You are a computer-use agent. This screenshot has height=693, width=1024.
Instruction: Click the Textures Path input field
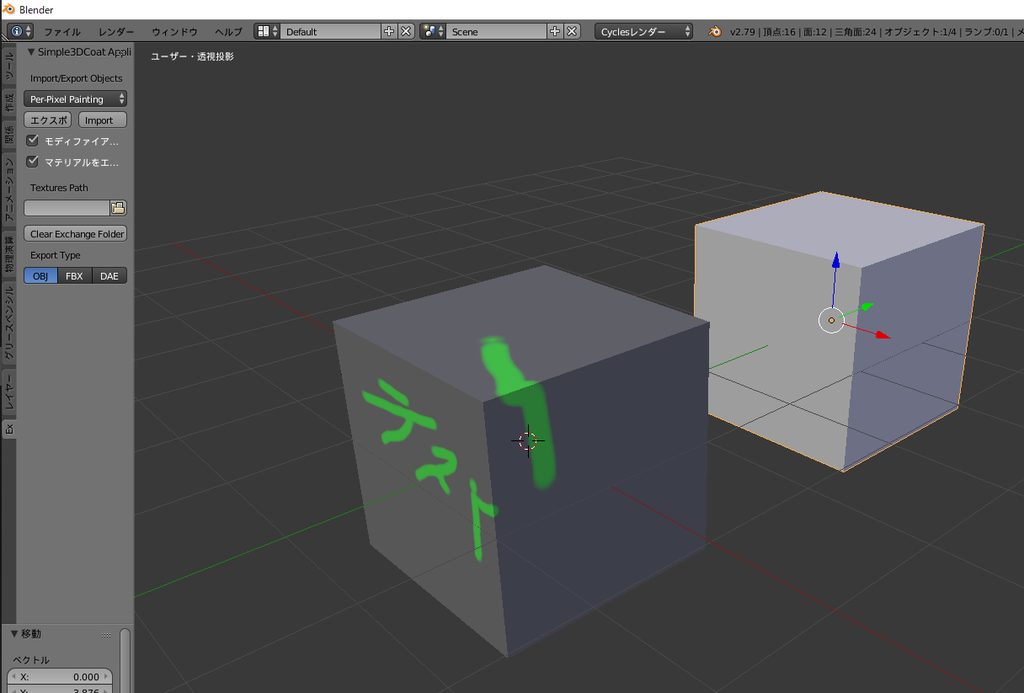67,208
